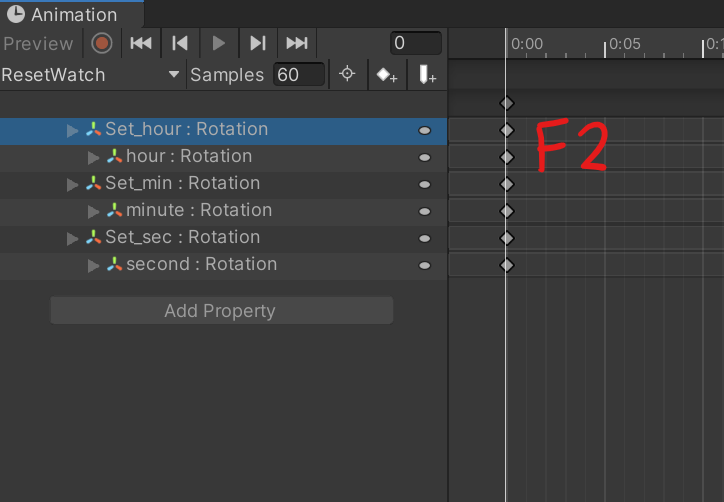Select the Set_hour keyframe diamond

click(x=507, y=130)
